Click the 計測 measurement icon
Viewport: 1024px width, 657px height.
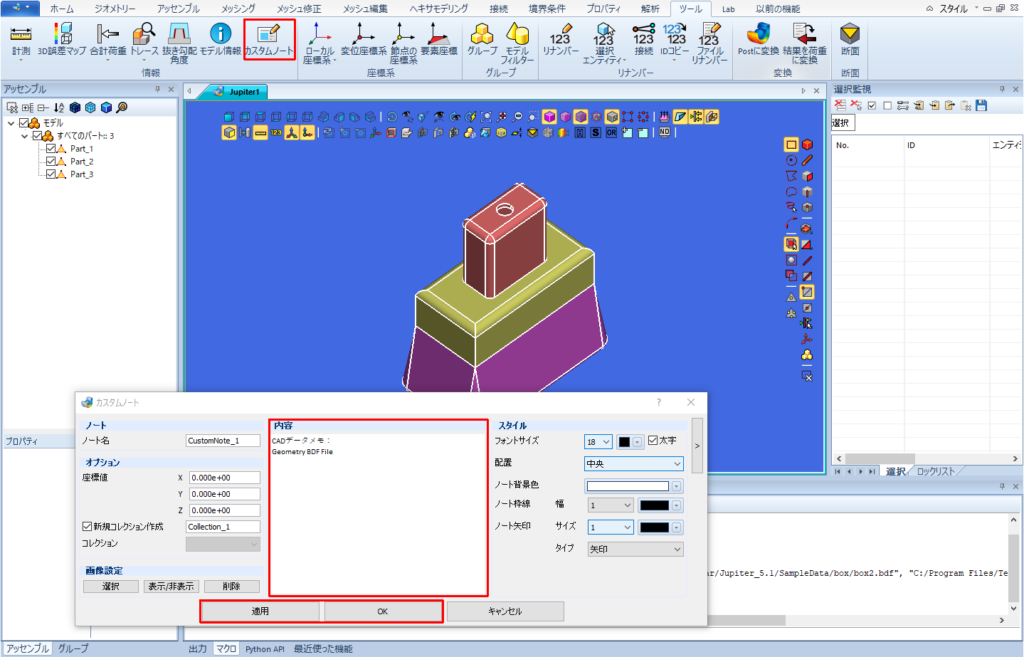21,39
